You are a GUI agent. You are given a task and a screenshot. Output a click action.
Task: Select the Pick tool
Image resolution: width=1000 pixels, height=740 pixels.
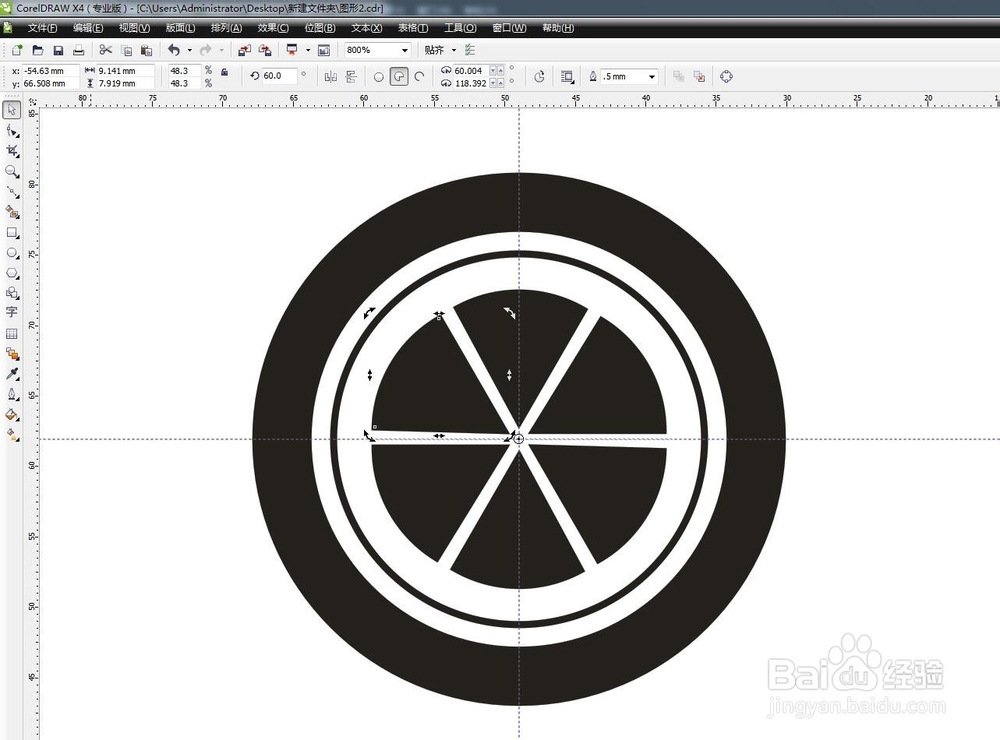pos(11,110)
